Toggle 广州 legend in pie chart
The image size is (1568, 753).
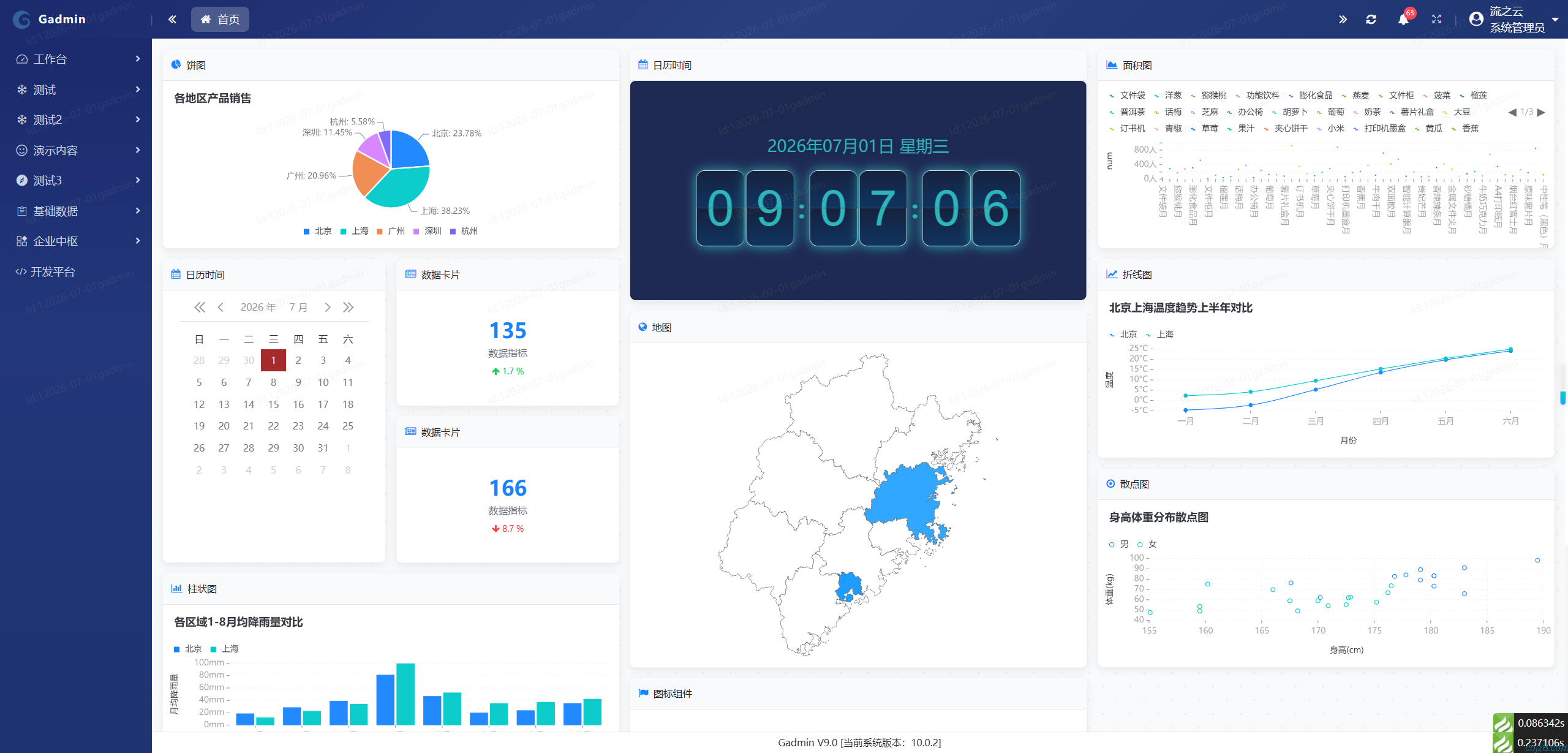[391, 231]
